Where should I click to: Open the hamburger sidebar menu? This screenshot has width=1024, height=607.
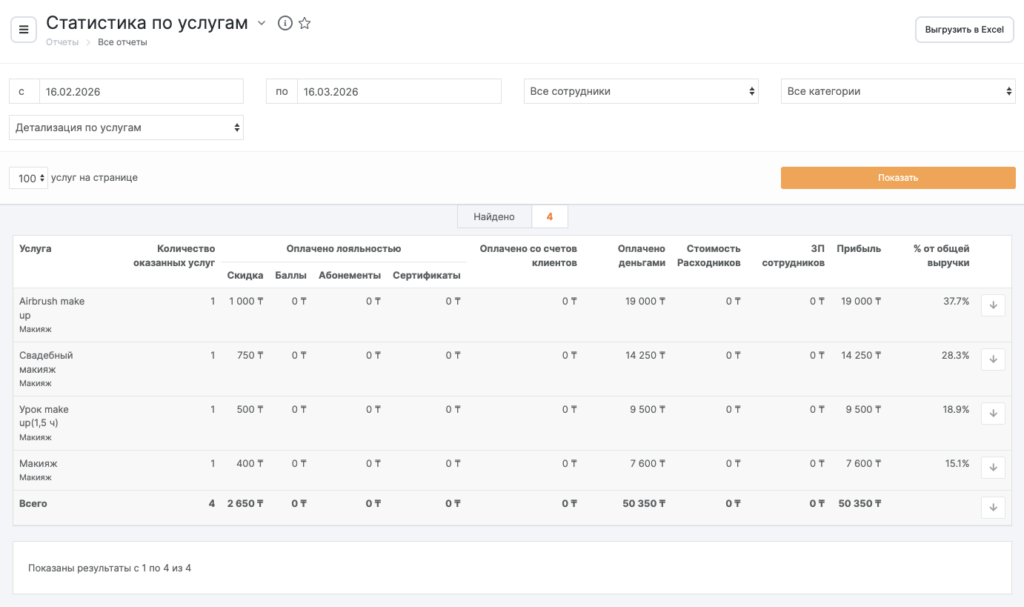24,30
